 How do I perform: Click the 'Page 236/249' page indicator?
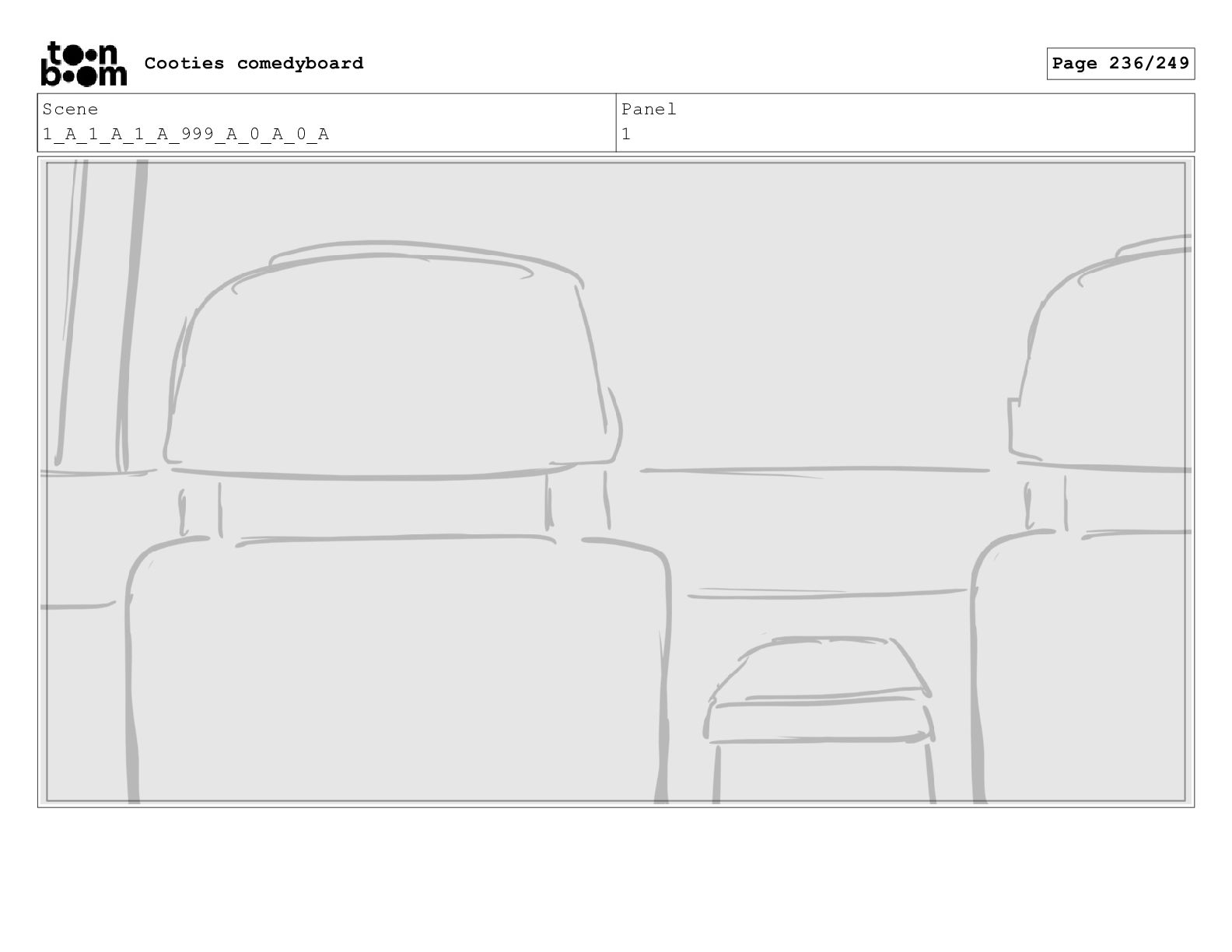pyautogui.click(x=1120, y=64)
